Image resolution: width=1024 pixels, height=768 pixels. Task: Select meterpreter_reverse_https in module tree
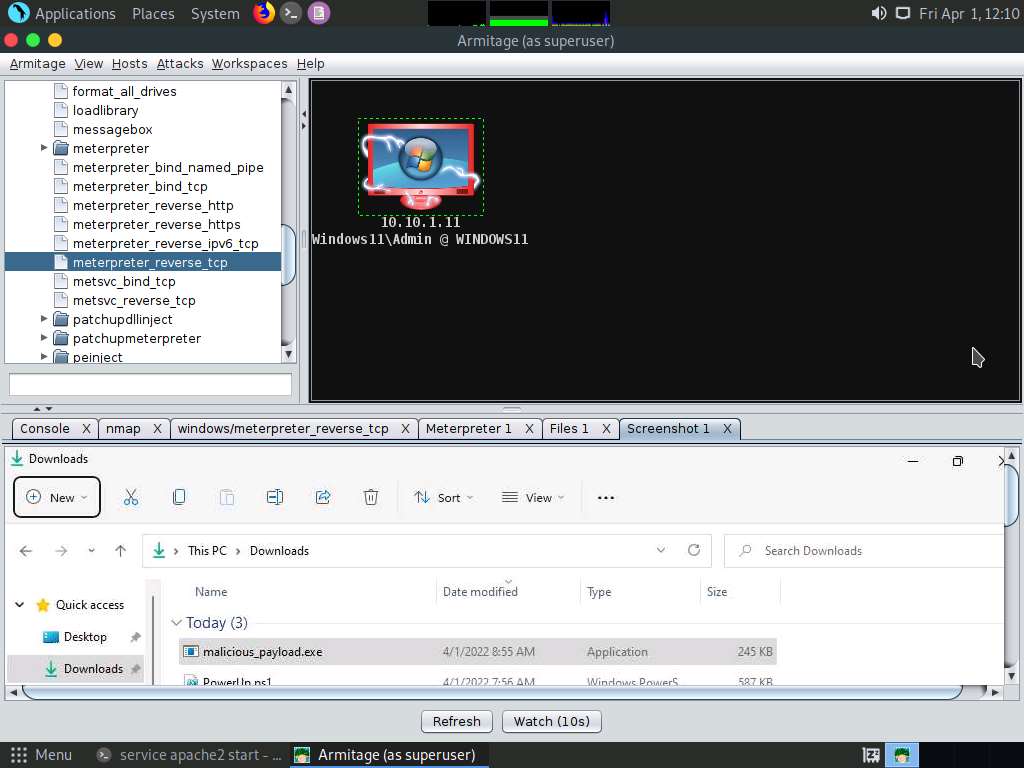click(x=156, y=224)
